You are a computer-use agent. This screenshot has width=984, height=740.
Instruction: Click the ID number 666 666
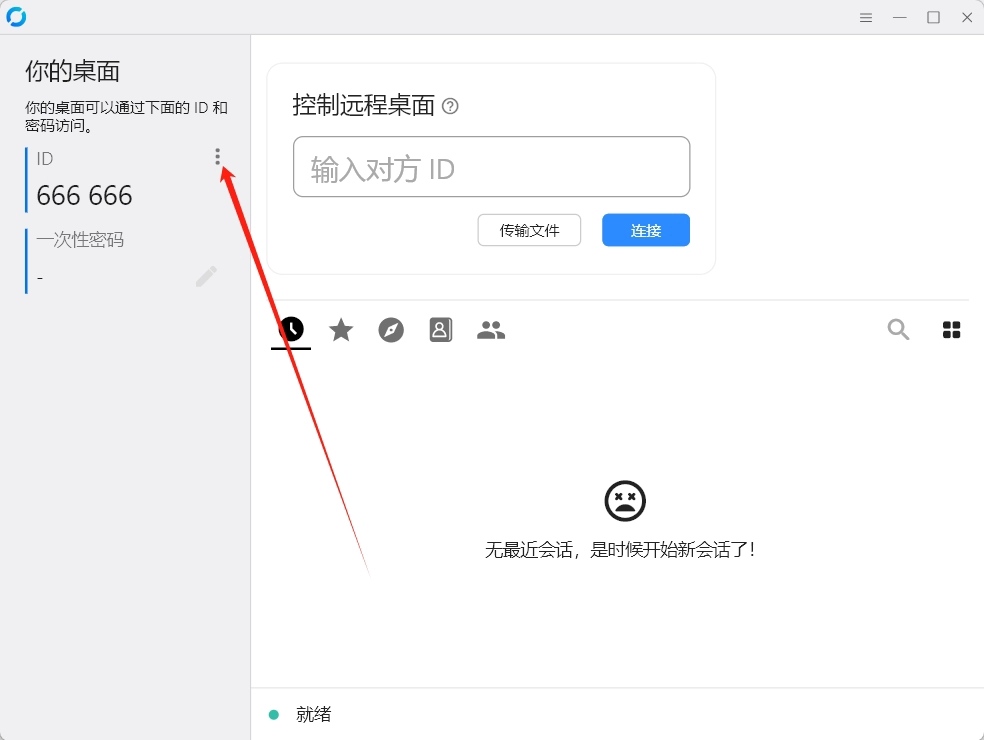[x=84, y=196]
